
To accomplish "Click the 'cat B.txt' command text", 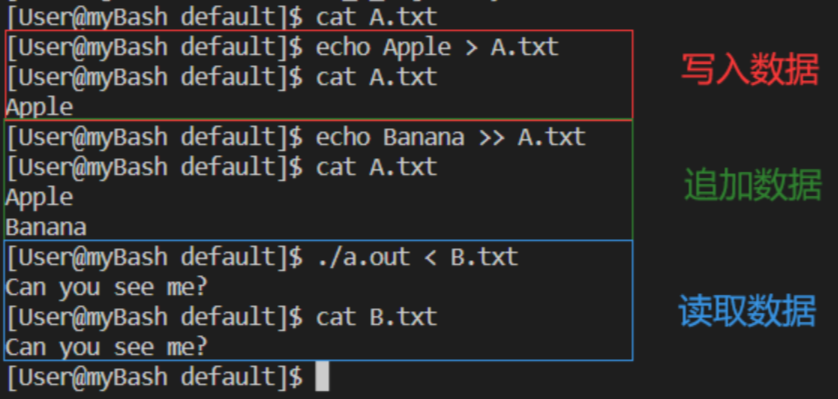I will pyautogui.click(x=377, y=317).
